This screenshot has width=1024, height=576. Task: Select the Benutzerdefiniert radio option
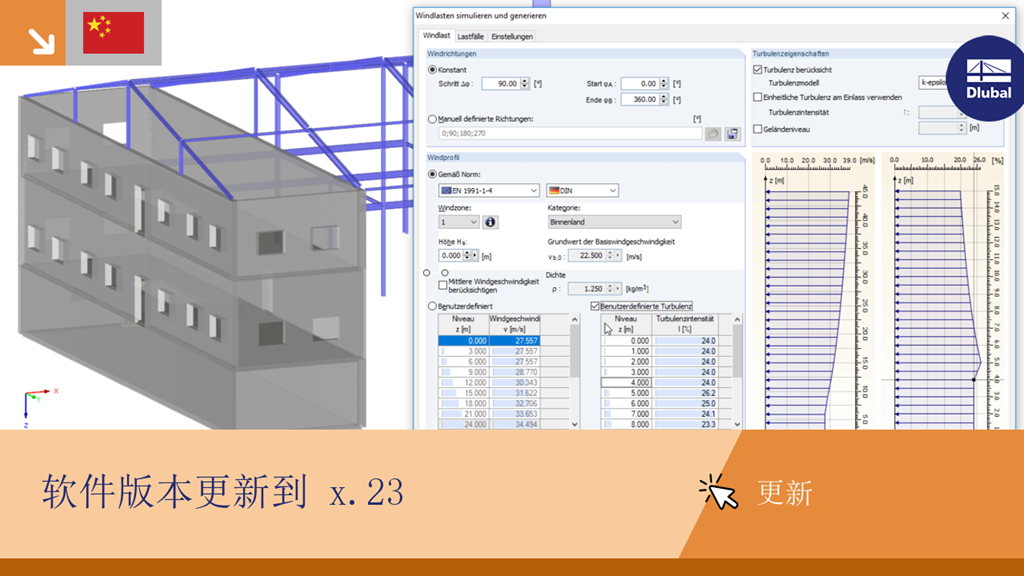click(x=432, y=306)
